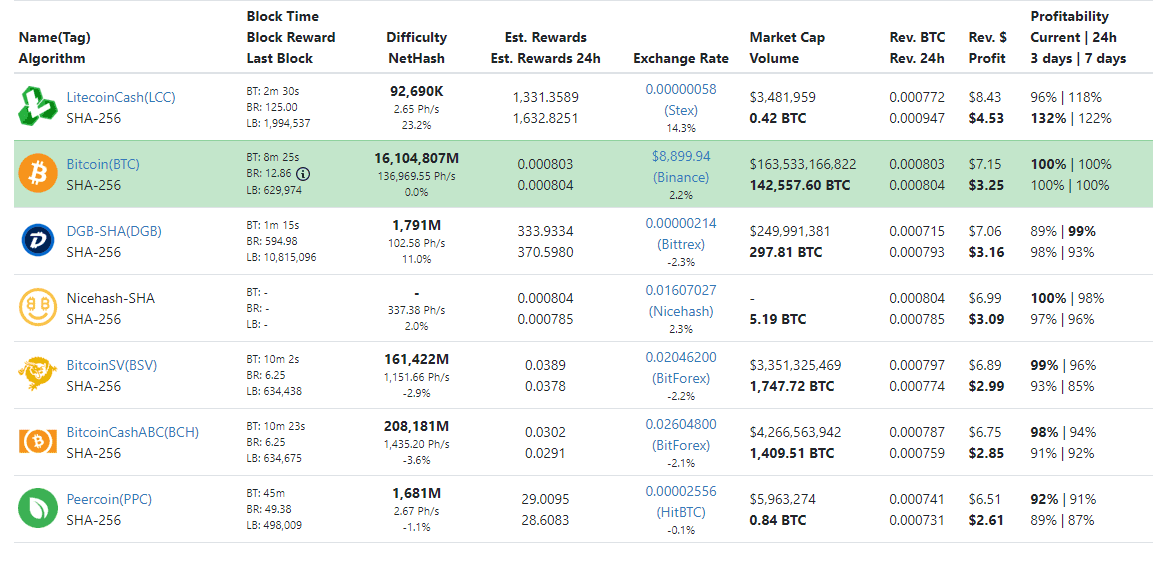Click the 1,747.72 BTC volume value

point(792,385)
